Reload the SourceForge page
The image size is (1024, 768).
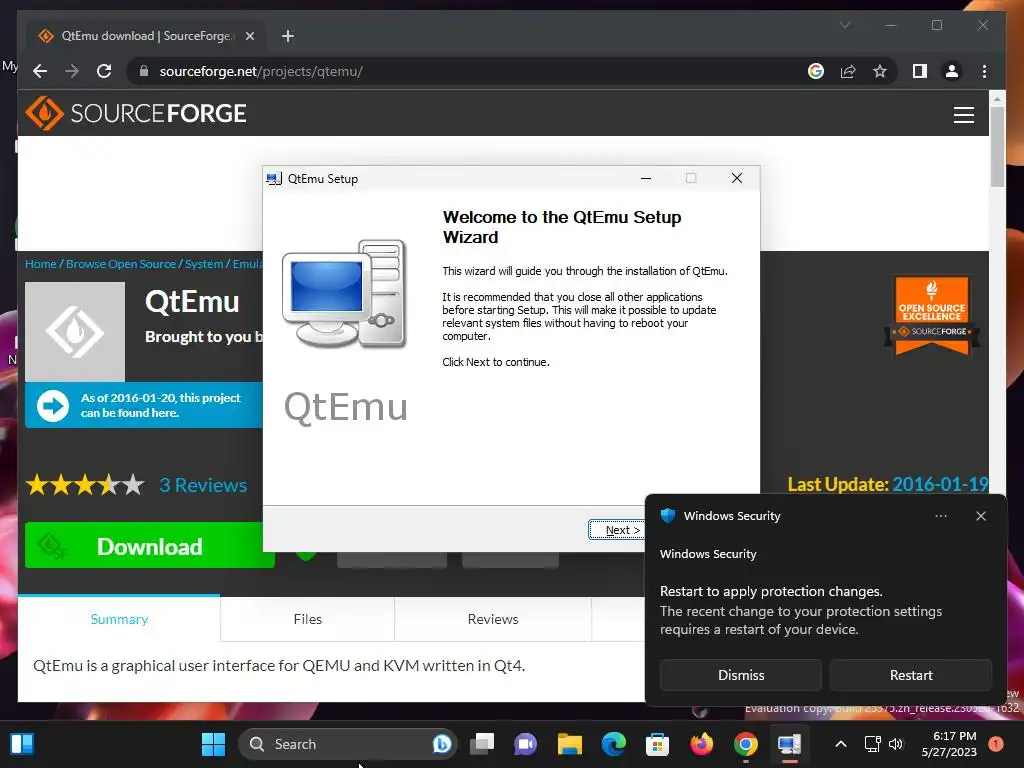104,71
